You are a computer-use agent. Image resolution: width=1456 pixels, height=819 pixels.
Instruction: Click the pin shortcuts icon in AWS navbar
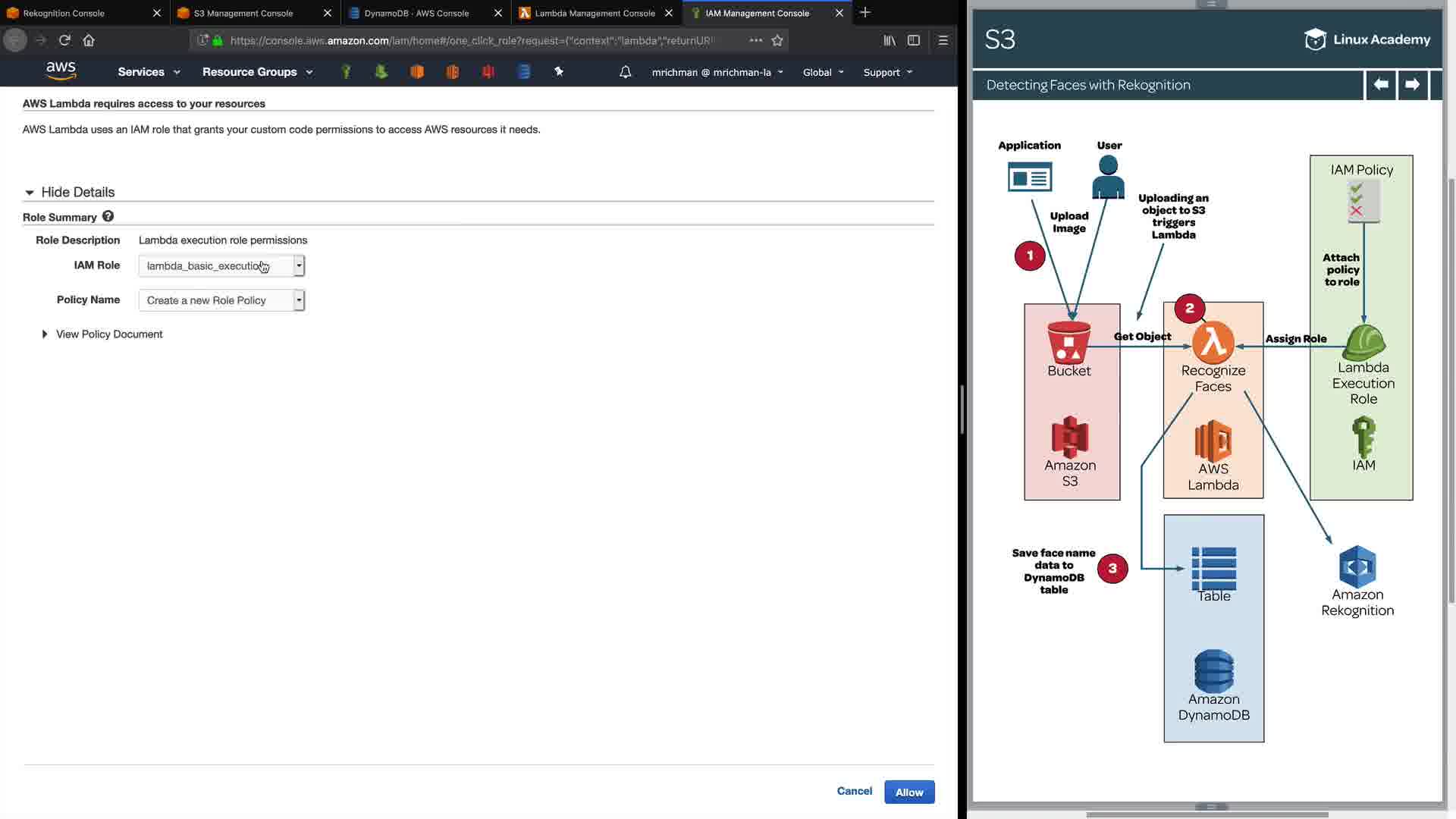pyautogui.click(x=559, y=72)
